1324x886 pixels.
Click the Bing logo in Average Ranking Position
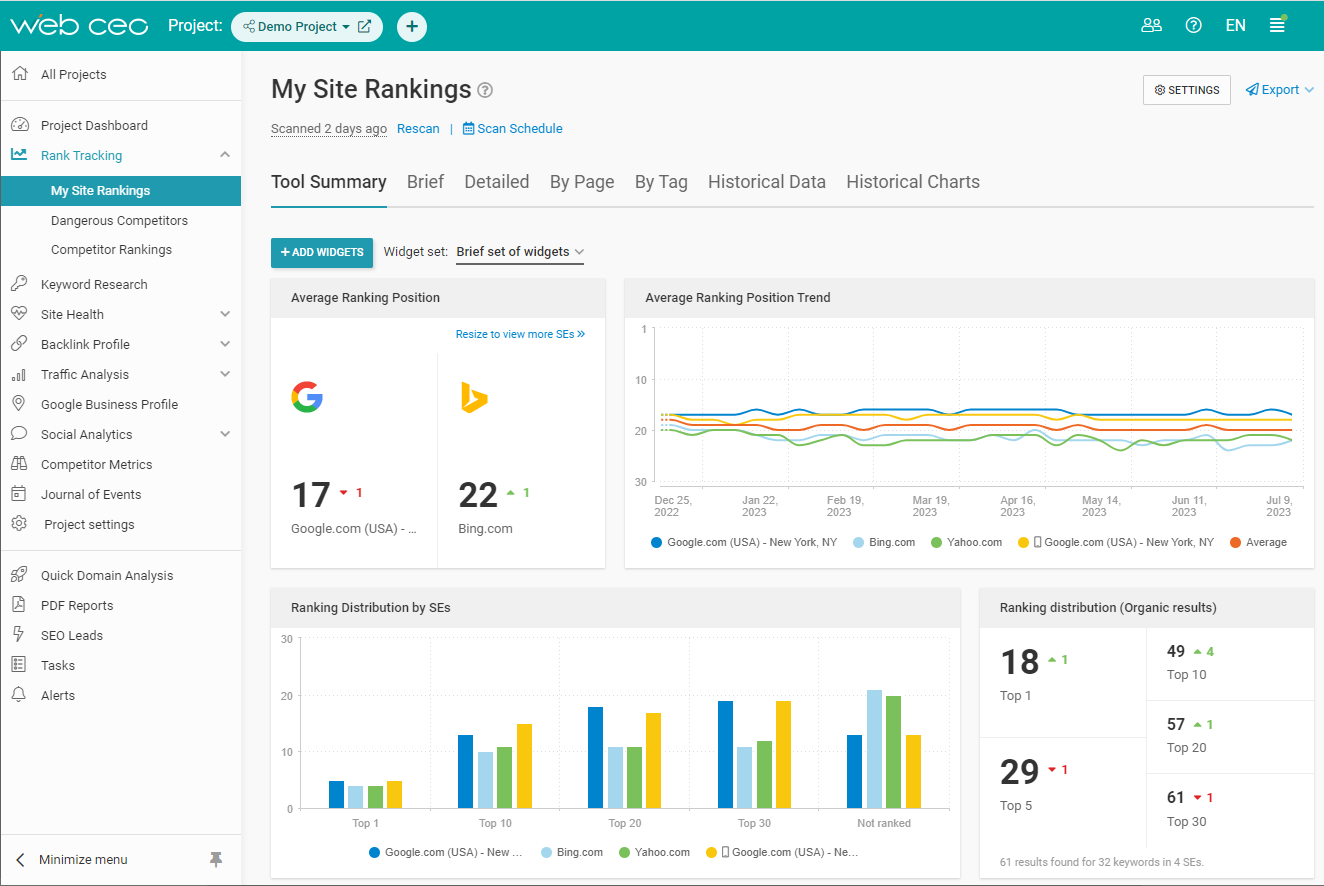coord(474,397)
